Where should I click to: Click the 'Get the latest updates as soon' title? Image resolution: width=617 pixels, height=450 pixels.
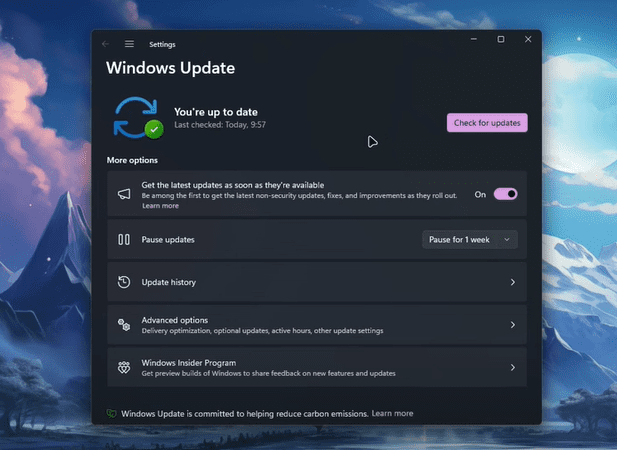pyautogui.click(x=233, y=185)
